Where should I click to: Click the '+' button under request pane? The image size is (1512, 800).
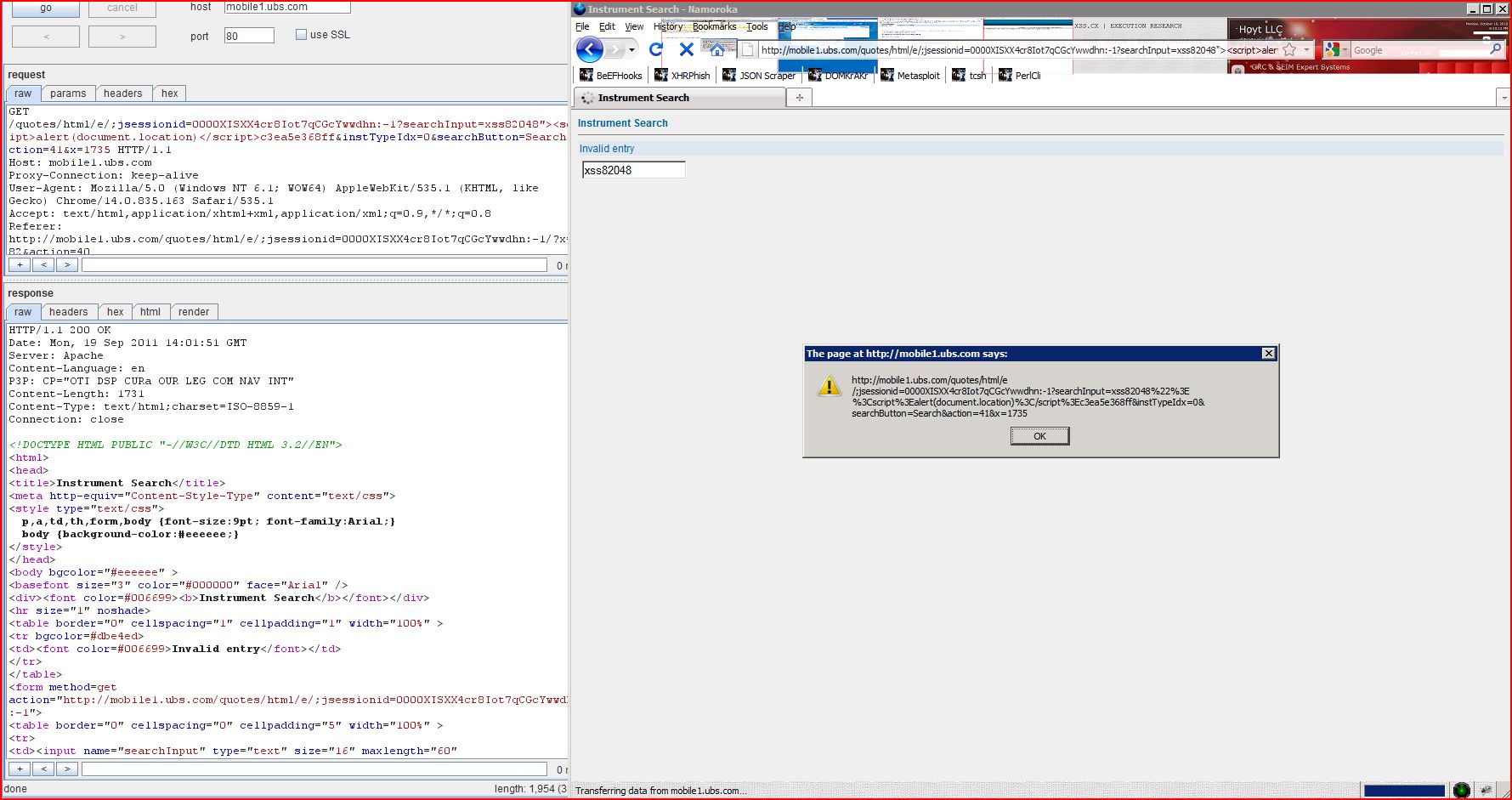(20, 265)
